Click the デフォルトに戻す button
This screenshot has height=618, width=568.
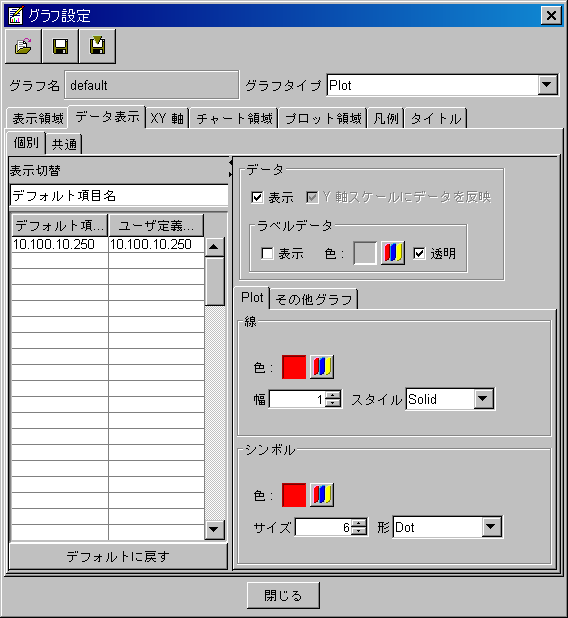(118, 556)
